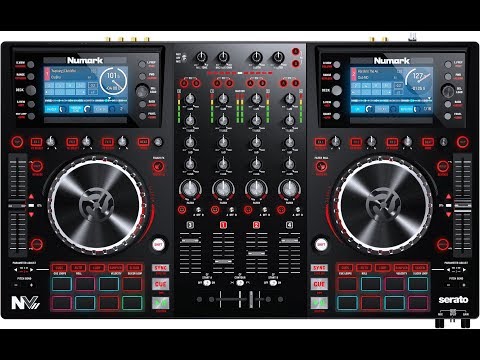Touch the right jog wheel platter

click(384, 204)
